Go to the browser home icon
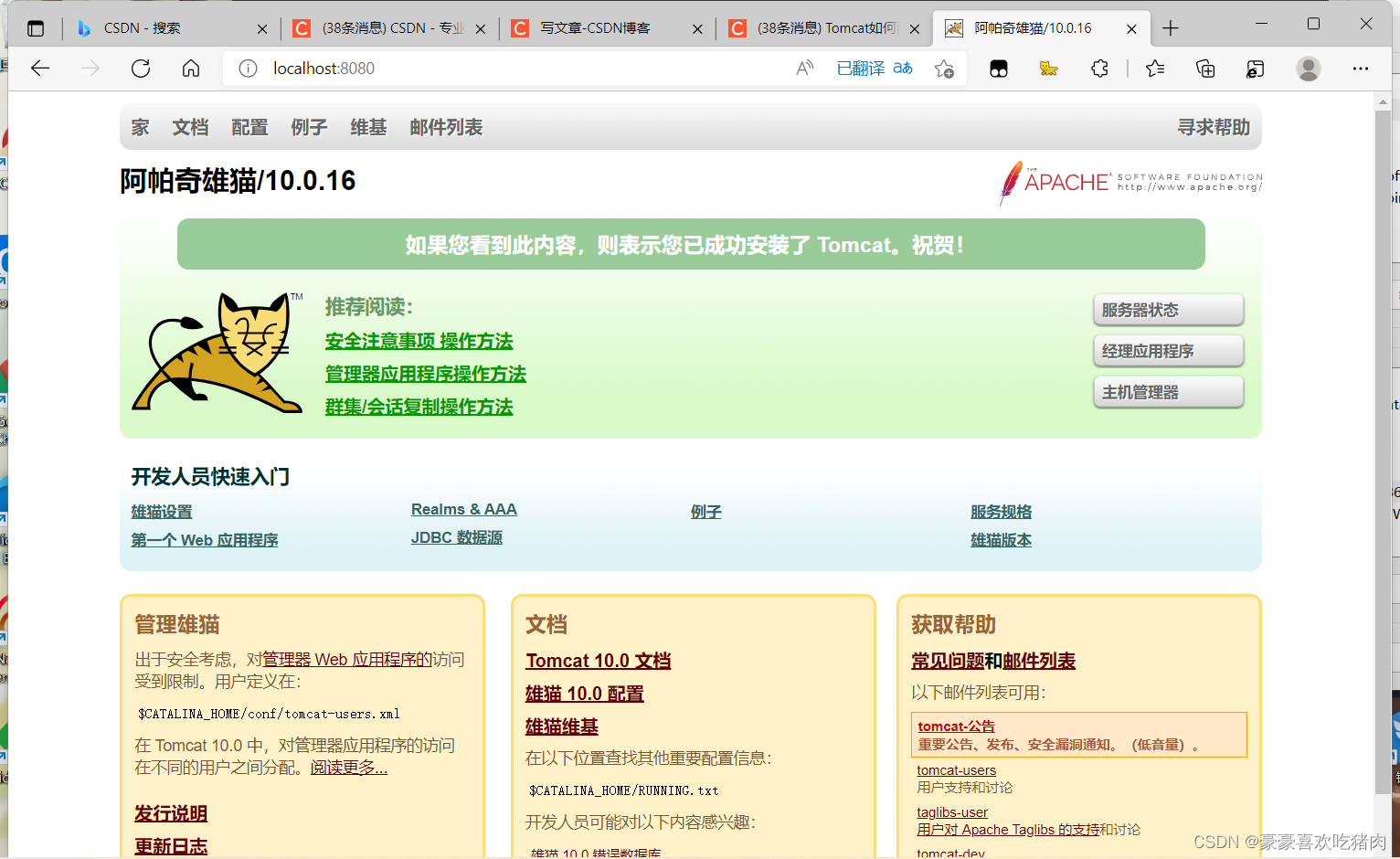Screen dimensions: 1400x859 [x=191, y=69]
